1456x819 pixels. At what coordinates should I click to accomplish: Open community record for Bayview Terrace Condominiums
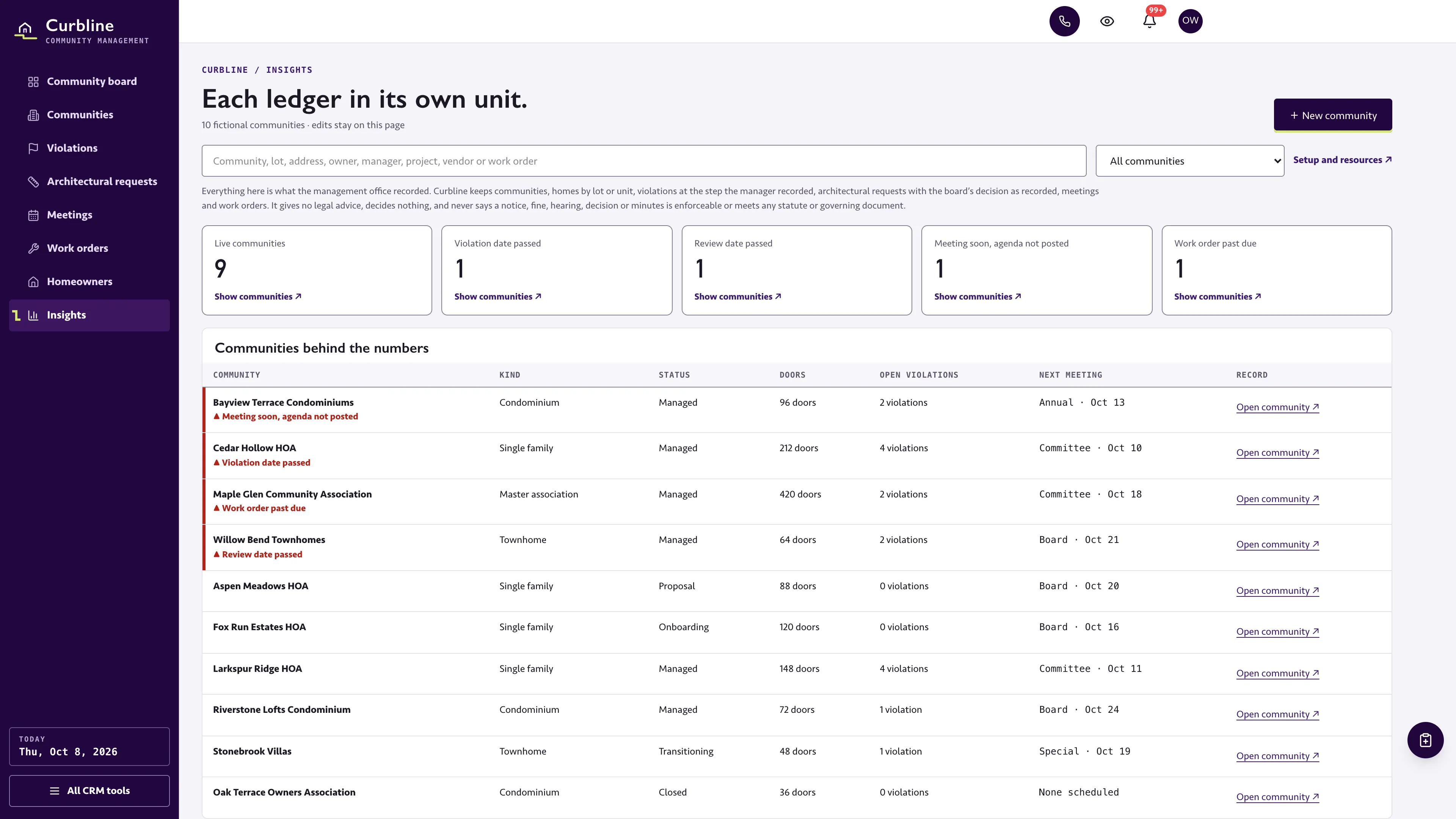click(1277, 407)
